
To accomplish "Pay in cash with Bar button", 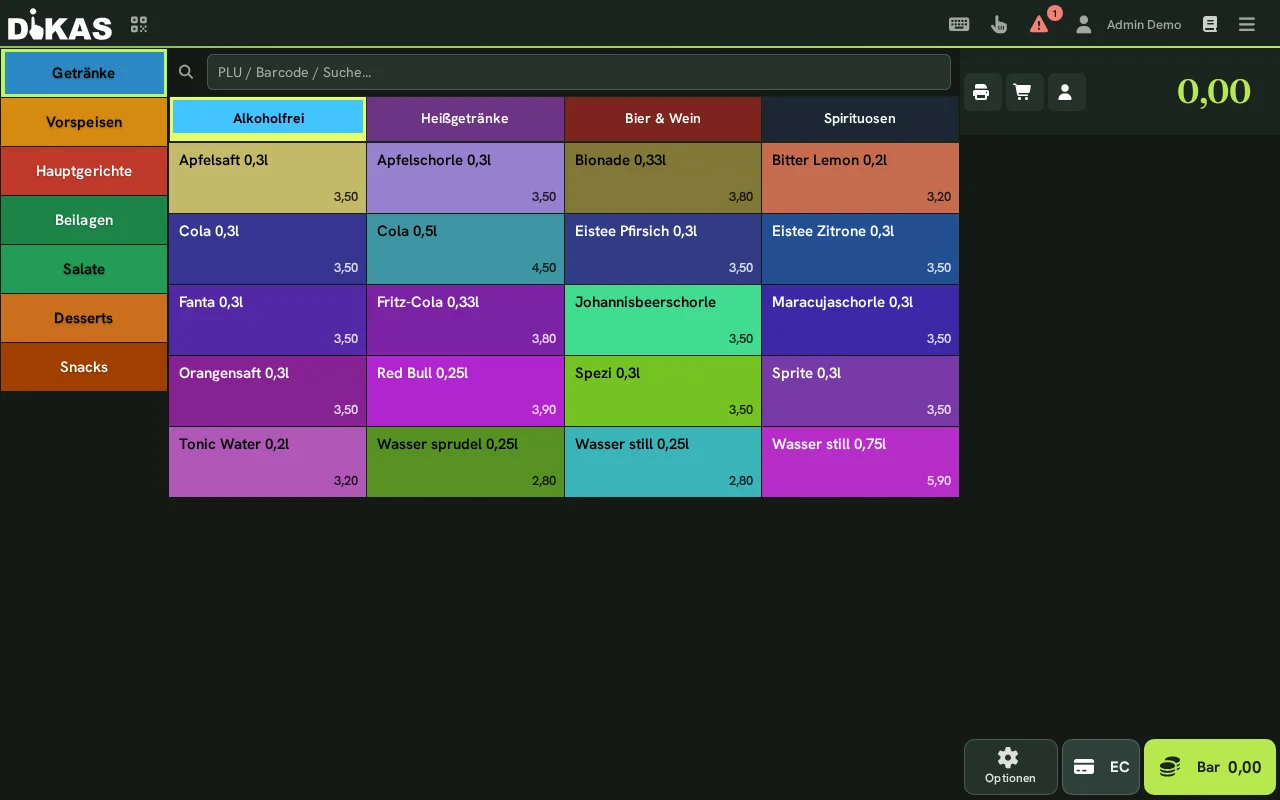I will (x=1210, y=767).
